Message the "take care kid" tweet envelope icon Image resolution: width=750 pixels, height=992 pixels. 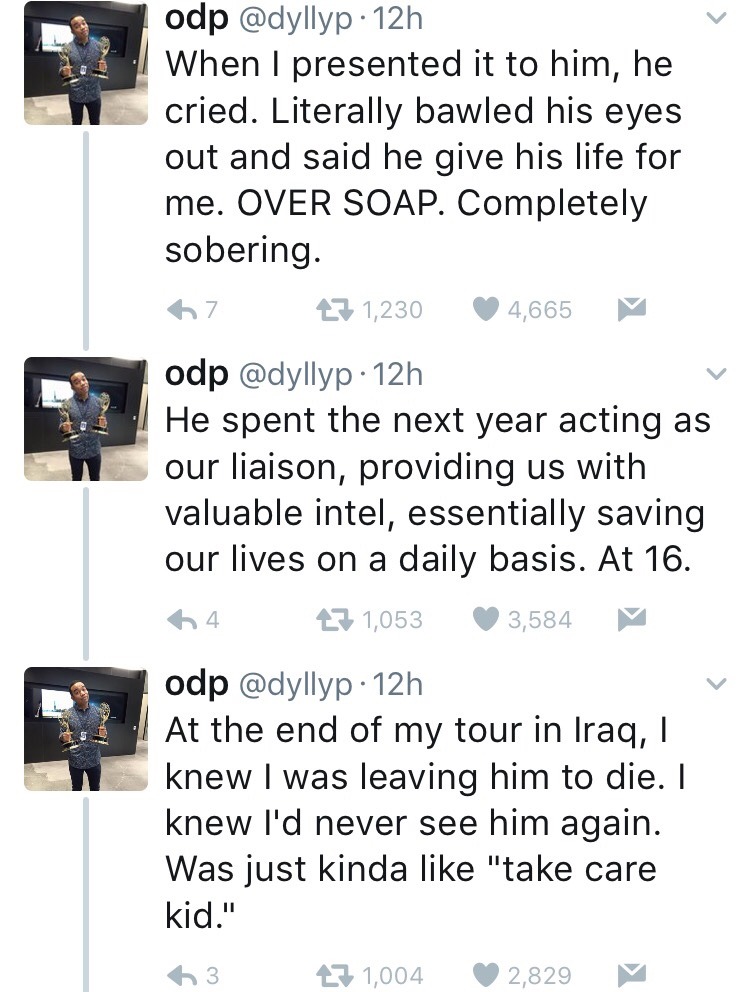pyautogui.click(x=628, y=974)
